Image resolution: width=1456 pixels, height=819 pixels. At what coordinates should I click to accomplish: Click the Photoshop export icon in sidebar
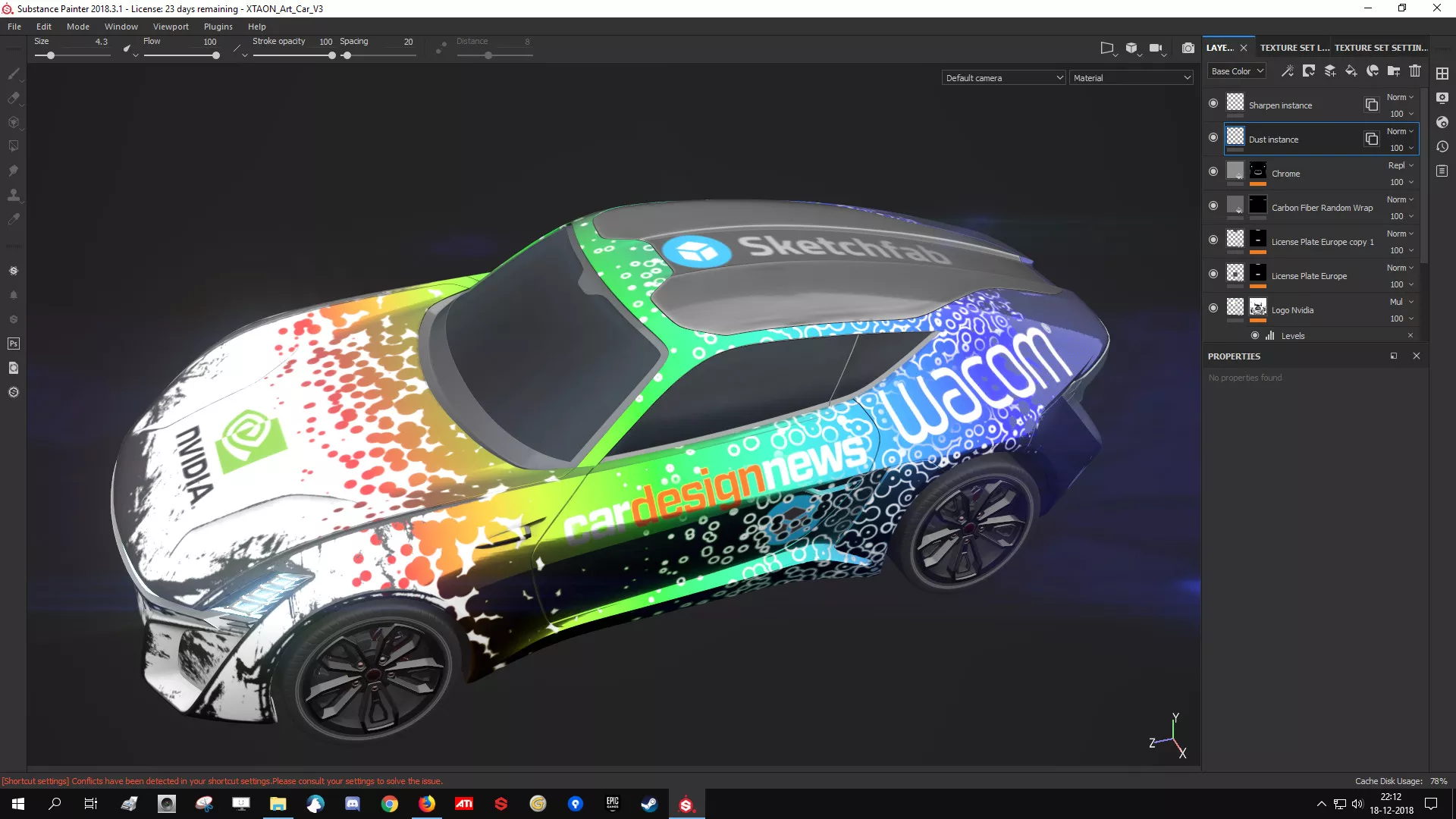[x=14, y=344]
